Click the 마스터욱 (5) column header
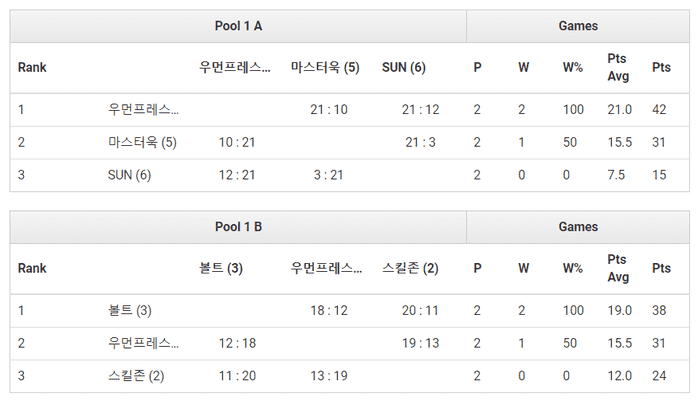This screenshot has height=405, width=698. (325, 67)
